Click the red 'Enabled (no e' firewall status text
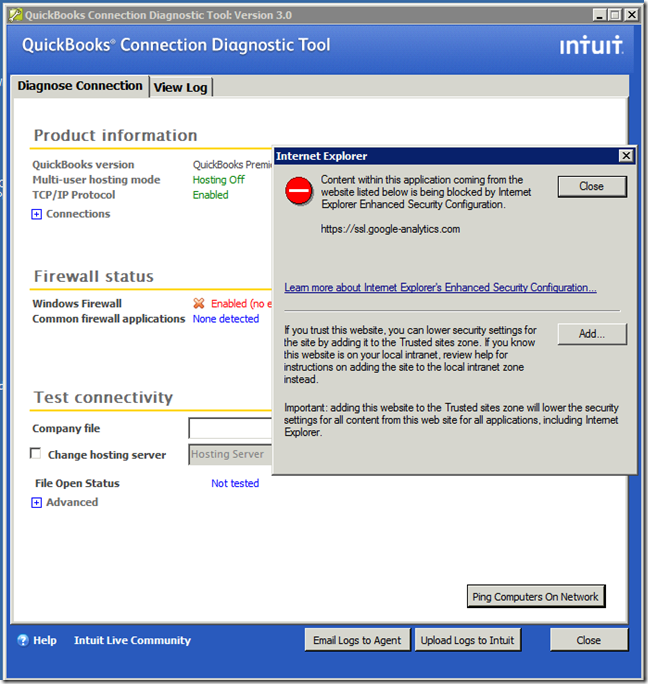Screen dimensions: 648x684 [x=241, y=303]
